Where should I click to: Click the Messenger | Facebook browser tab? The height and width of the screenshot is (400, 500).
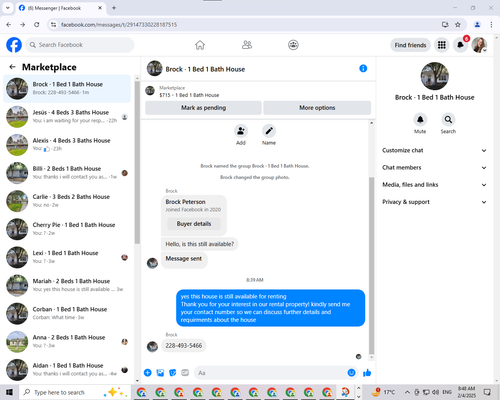(60, 8)
